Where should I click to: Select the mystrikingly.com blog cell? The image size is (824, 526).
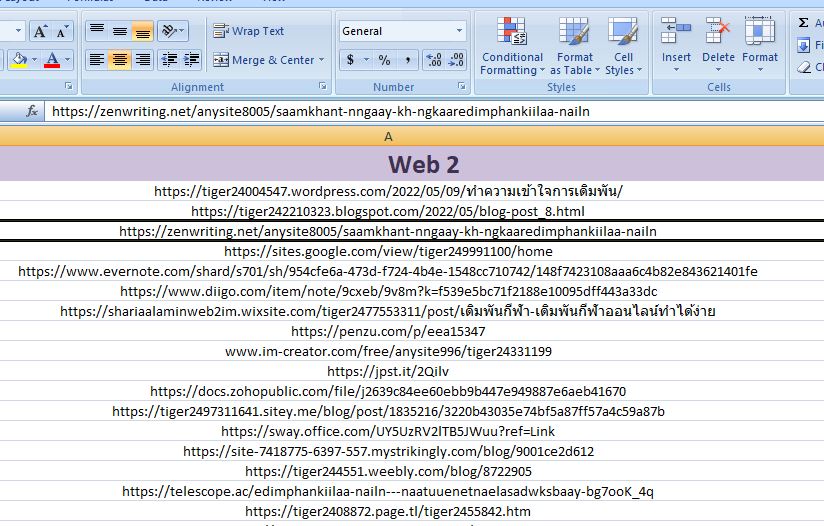412,451
